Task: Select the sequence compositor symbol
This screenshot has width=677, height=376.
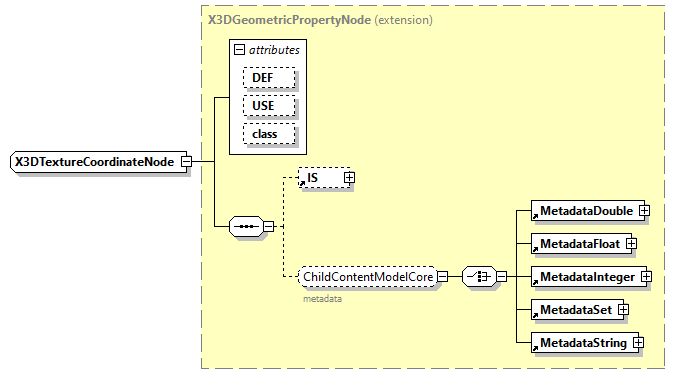Action: click(x=246, y=226)
